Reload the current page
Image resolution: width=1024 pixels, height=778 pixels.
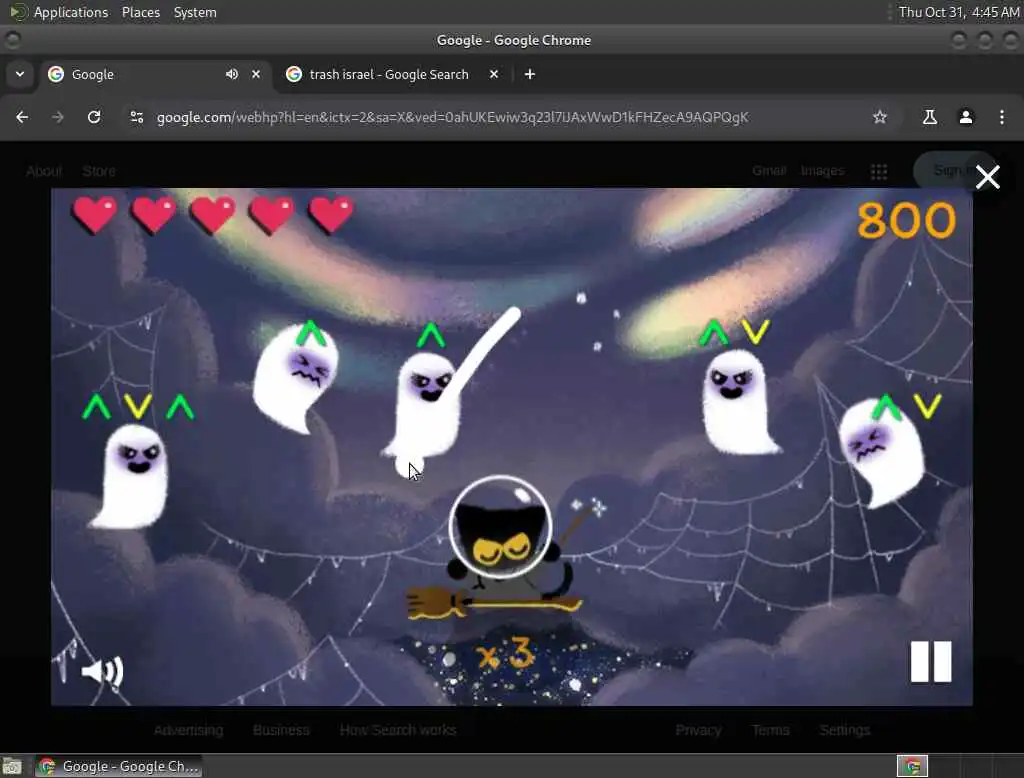[94, 117]
